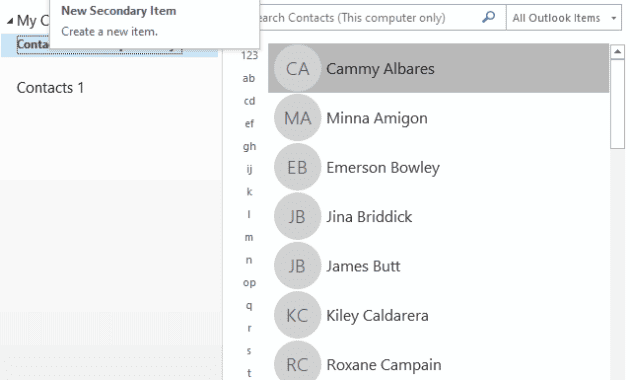Jump to r in the contact index
630x380 pixels.
[250, 329]
